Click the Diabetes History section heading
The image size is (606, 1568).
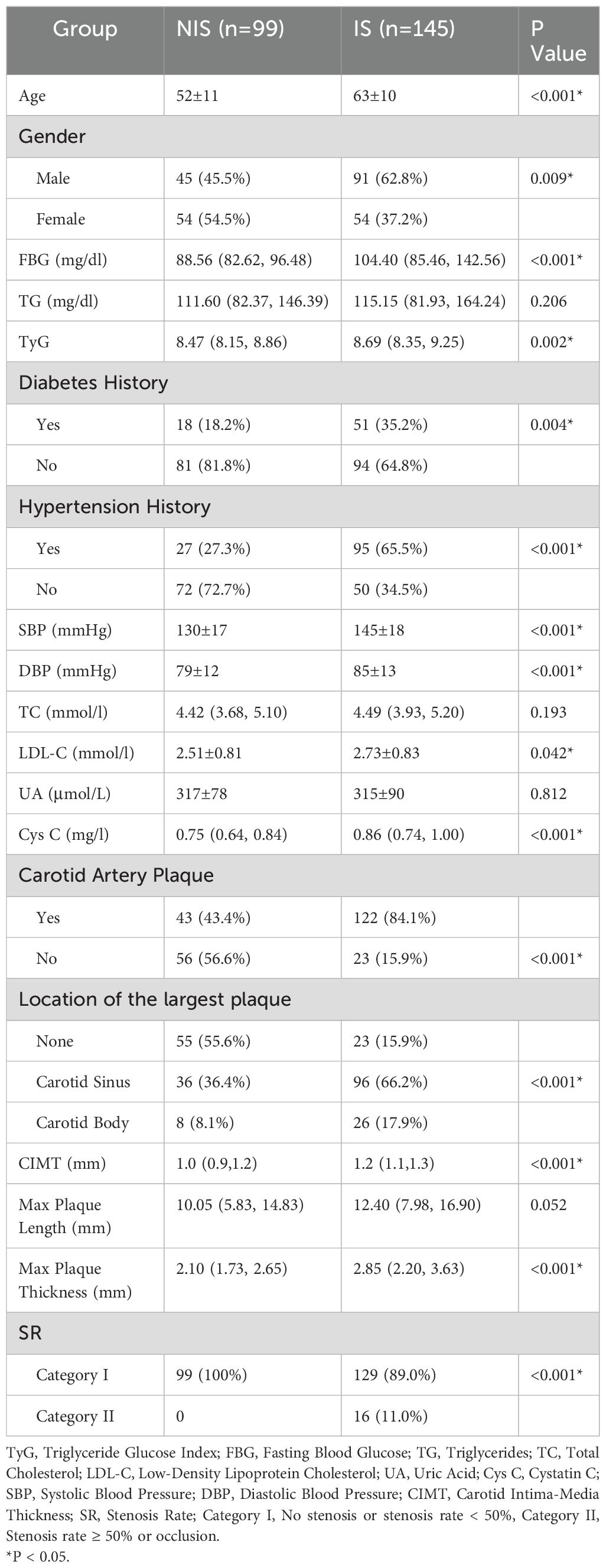[x=93, y=383]
